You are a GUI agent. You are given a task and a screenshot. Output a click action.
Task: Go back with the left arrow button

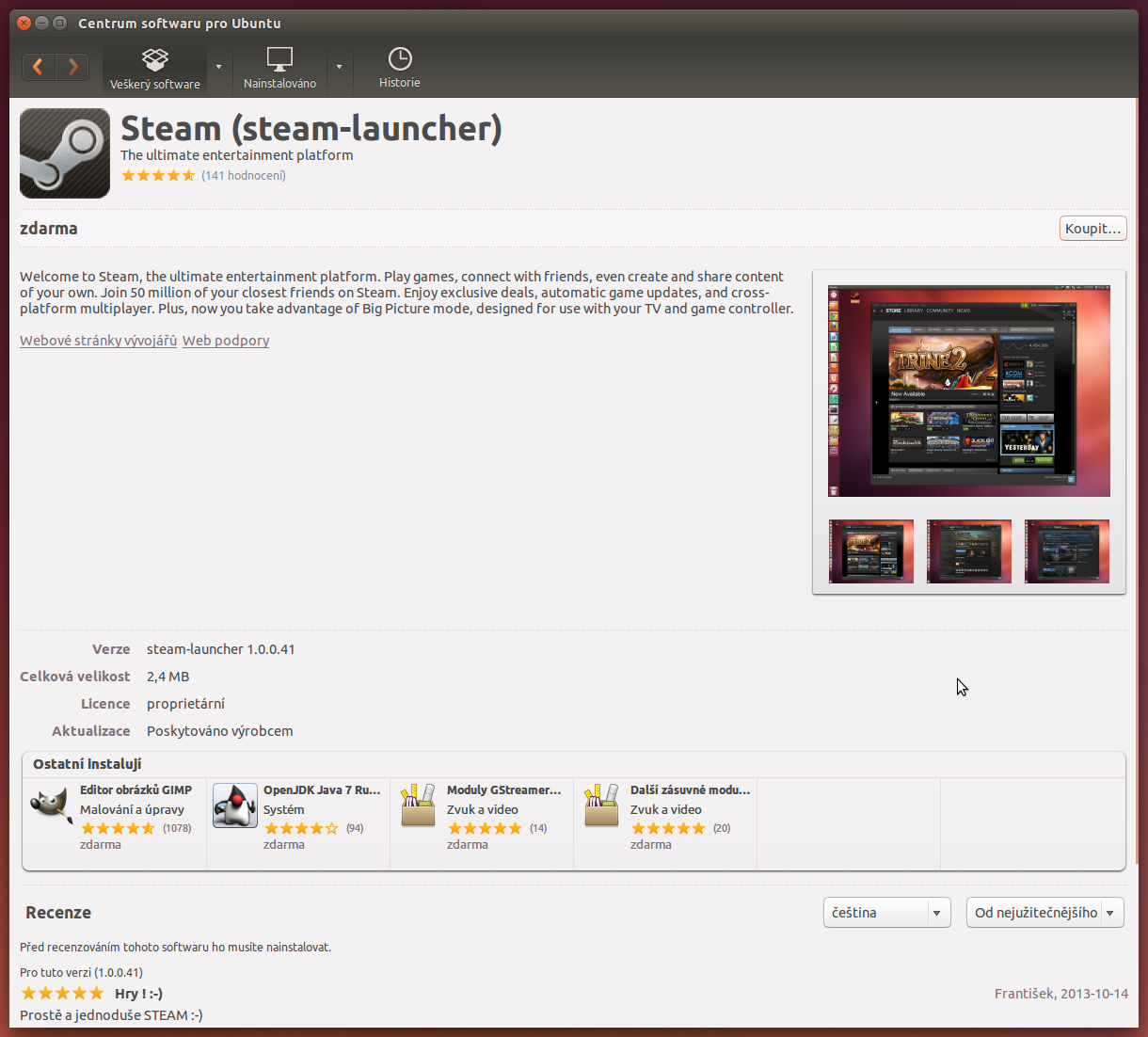39,67
